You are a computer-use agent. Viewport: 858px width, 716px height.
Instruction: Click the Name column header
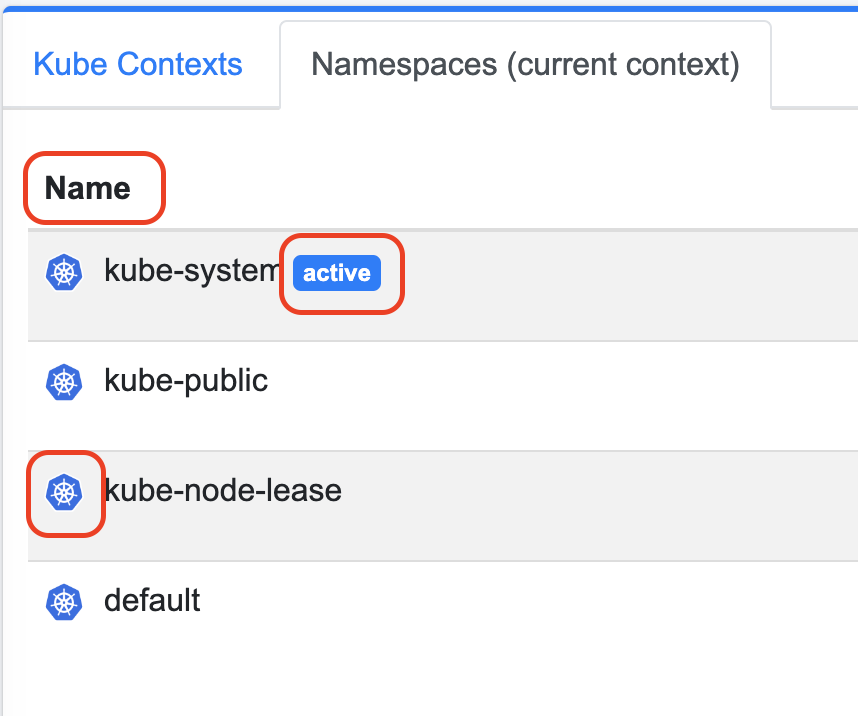pyautogui.click(x=88, y=188)
